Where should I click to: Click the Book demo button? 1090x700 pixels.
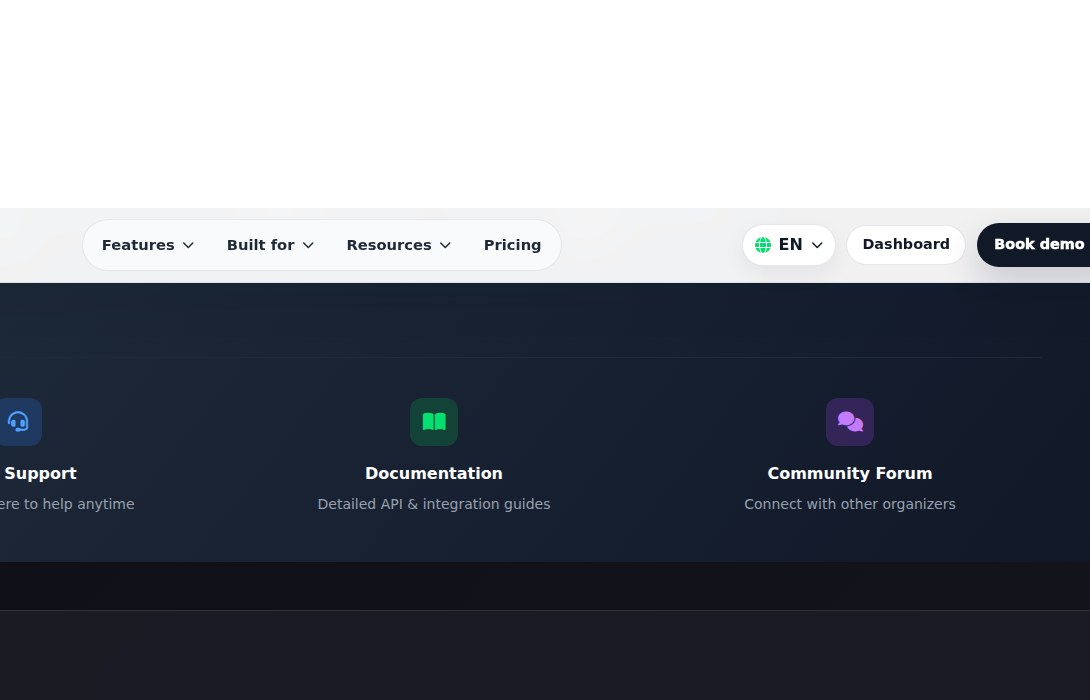tap(1036, 245)
